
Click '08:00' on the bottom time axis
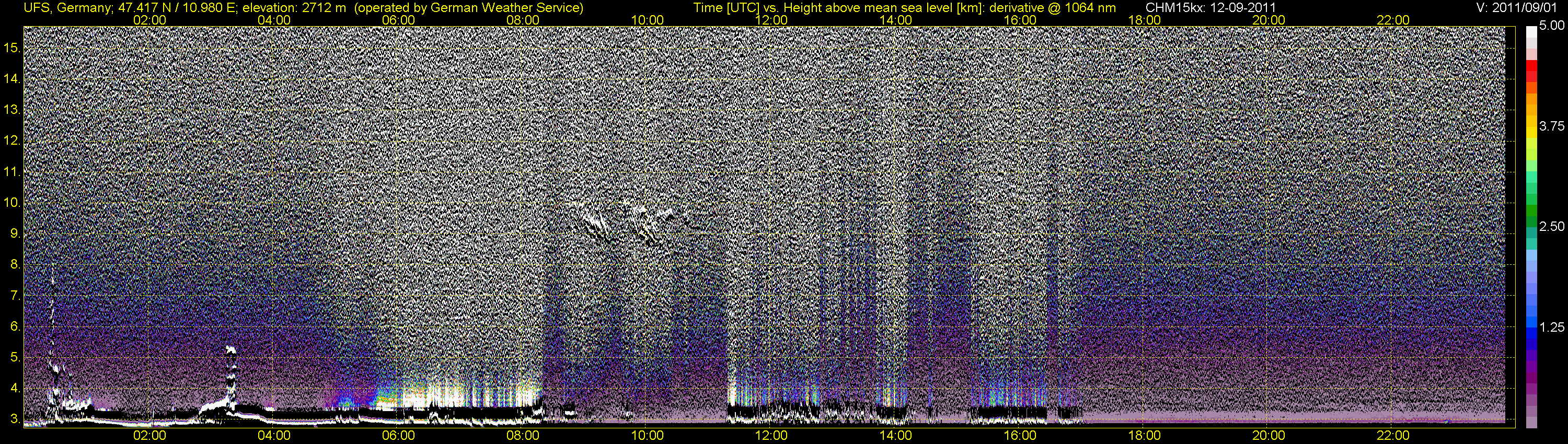[x=523, y=436]
